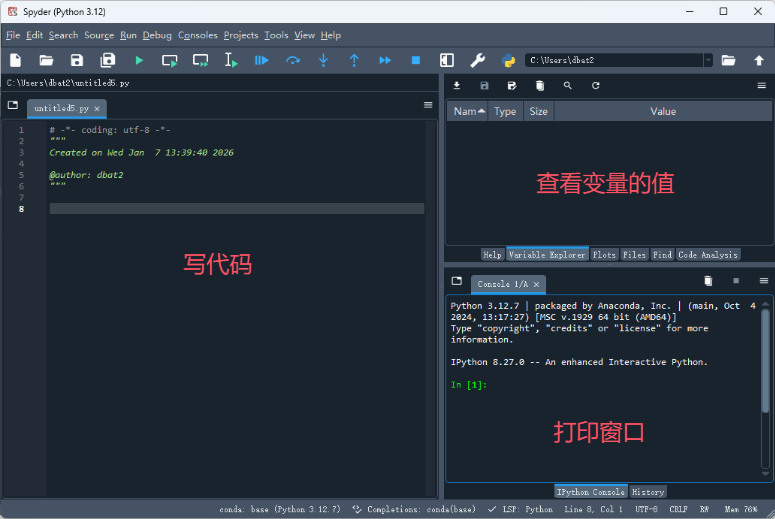Image resolution: width=775 pixels, height=519 pixels.
Task: Sort variables by Type column header
Action: pyautogui.click(x=505, y=111)
